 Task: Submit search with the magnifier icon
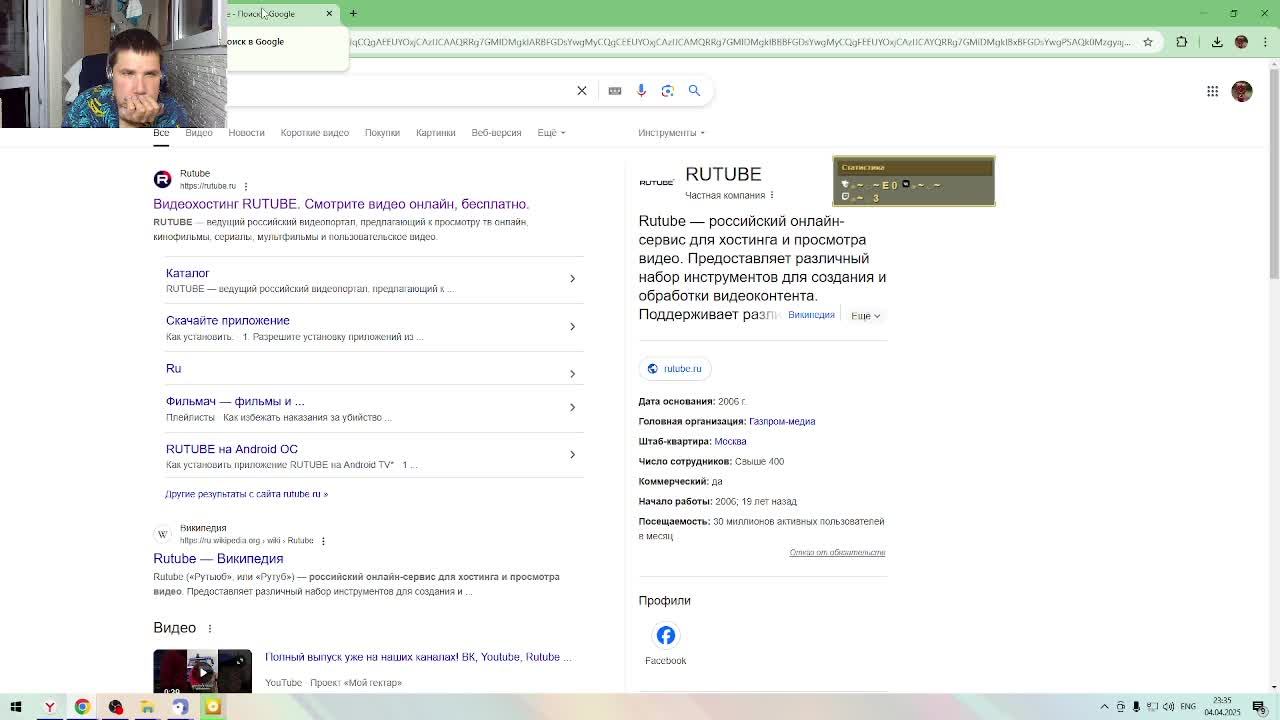point(694,91)
